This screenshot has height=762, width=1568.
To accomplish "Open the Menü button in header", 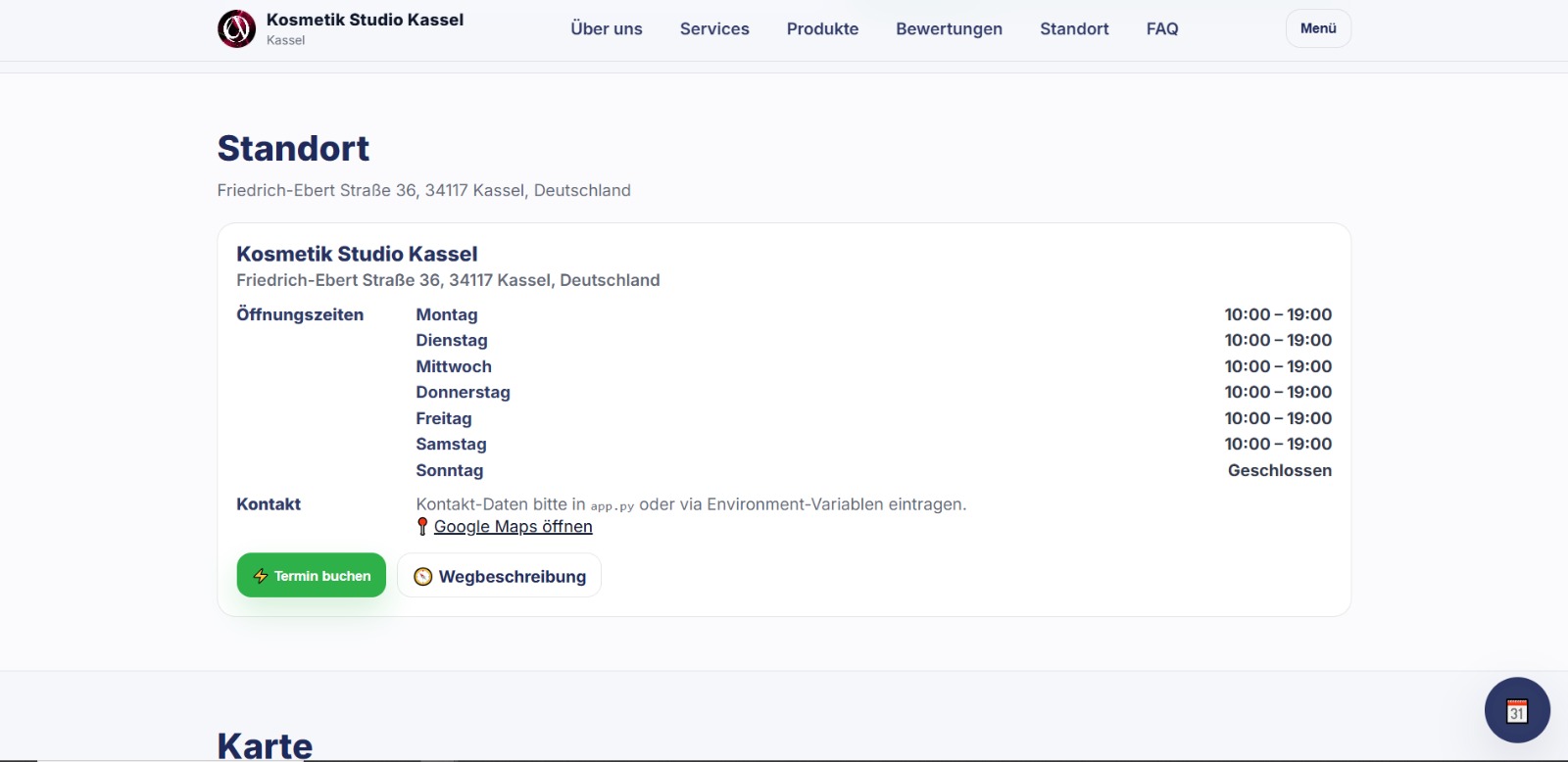I will point(1318,28).
